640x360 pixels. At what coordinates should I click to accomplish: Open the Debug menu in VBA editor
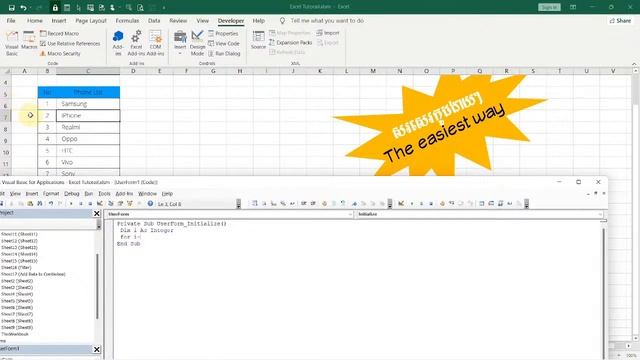(71, 193)
